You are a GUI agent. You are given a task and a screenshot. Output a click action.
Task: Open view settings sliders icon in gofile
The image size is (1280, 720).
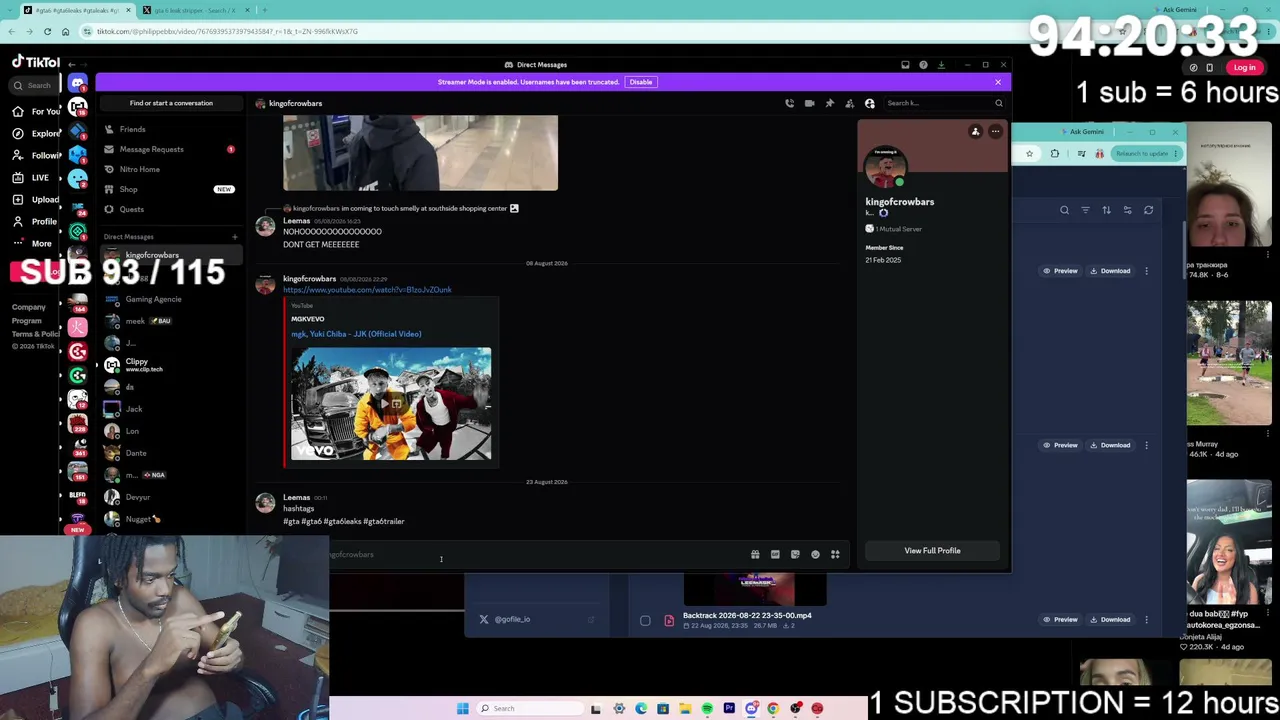click(x=1127, y=210)
